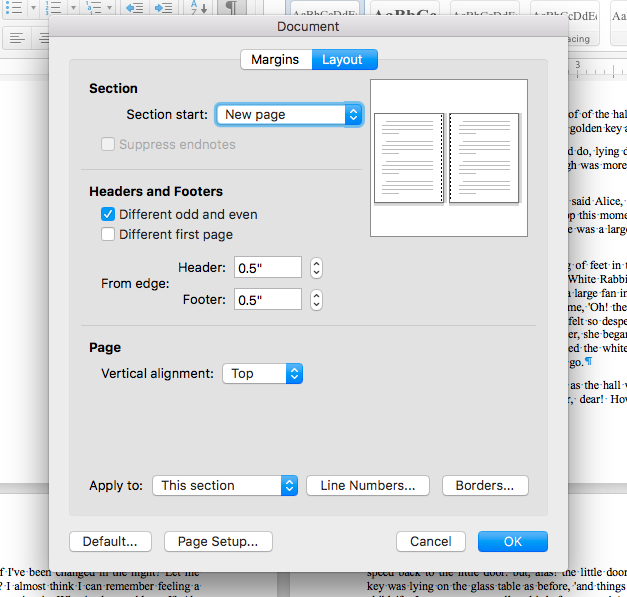The width and height of the screenshot is (627, 597).
Task: Toggle the Suppress endnotes checkbox
Action: tap(108, 144)
